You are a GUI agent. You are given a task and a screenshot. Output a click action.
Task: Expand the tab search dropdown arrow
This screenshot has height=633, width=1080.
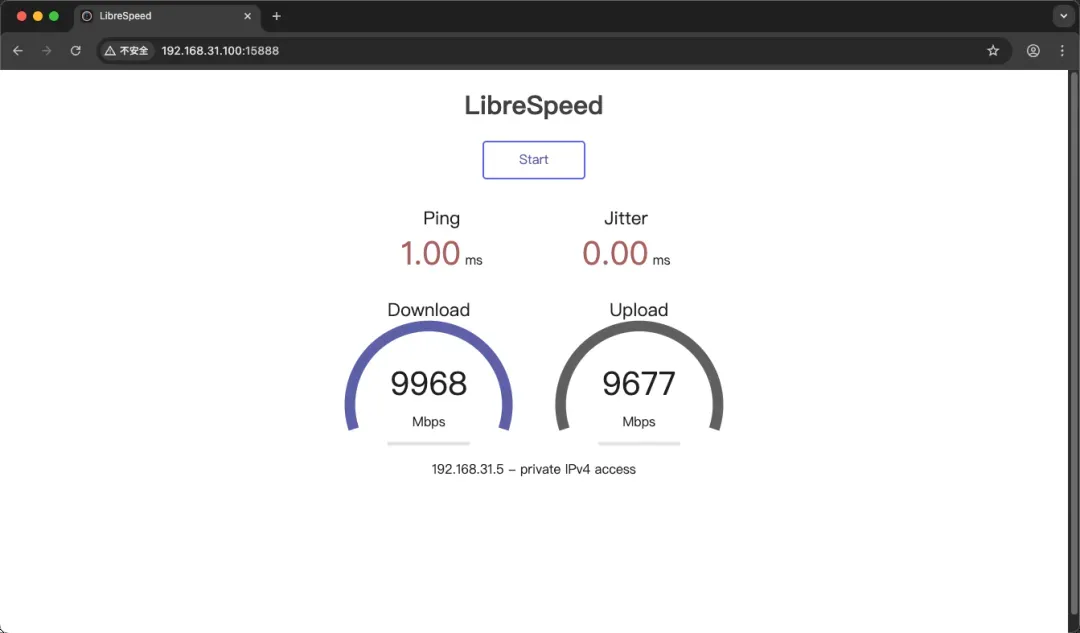1063,16
